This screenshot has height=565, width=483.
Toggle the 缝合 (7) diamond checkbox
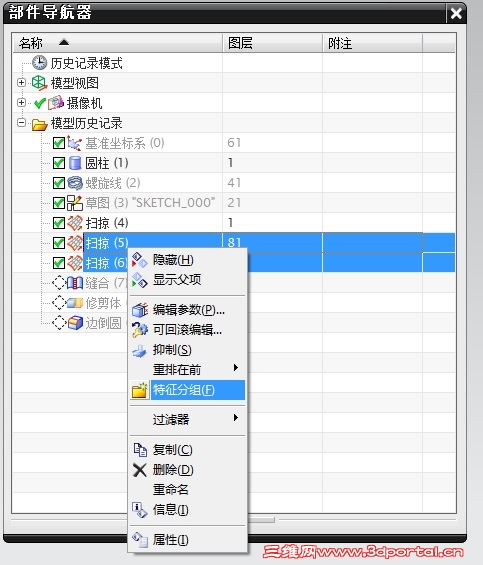[59, 283]
